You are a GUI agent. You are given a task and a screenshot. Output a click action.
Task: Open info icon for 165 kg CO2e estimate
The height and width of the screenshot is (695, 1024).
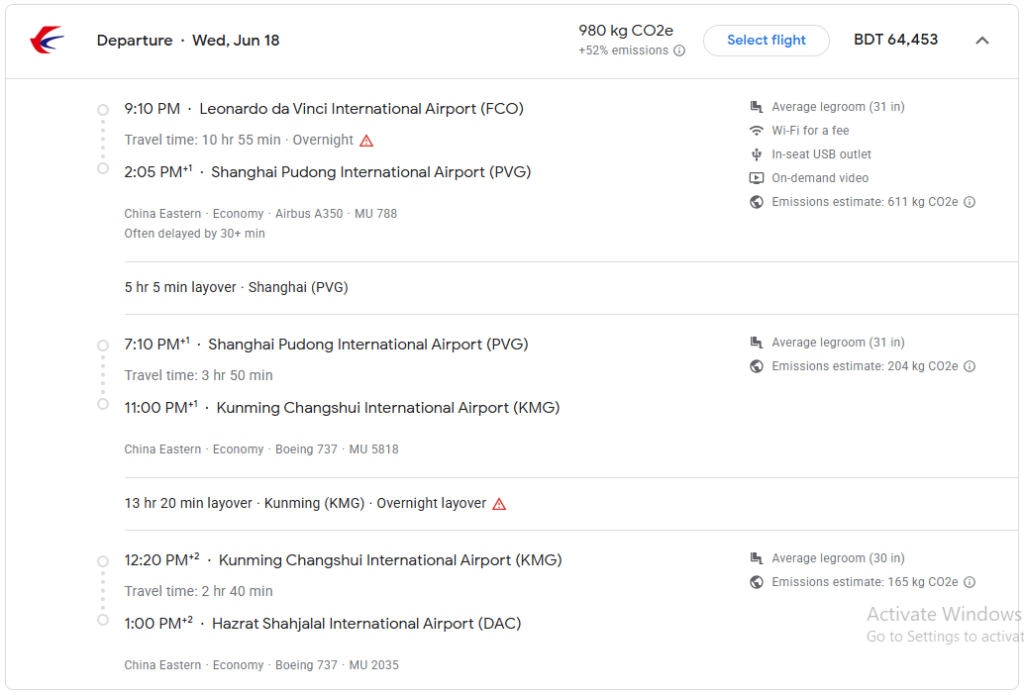(970, 582)
